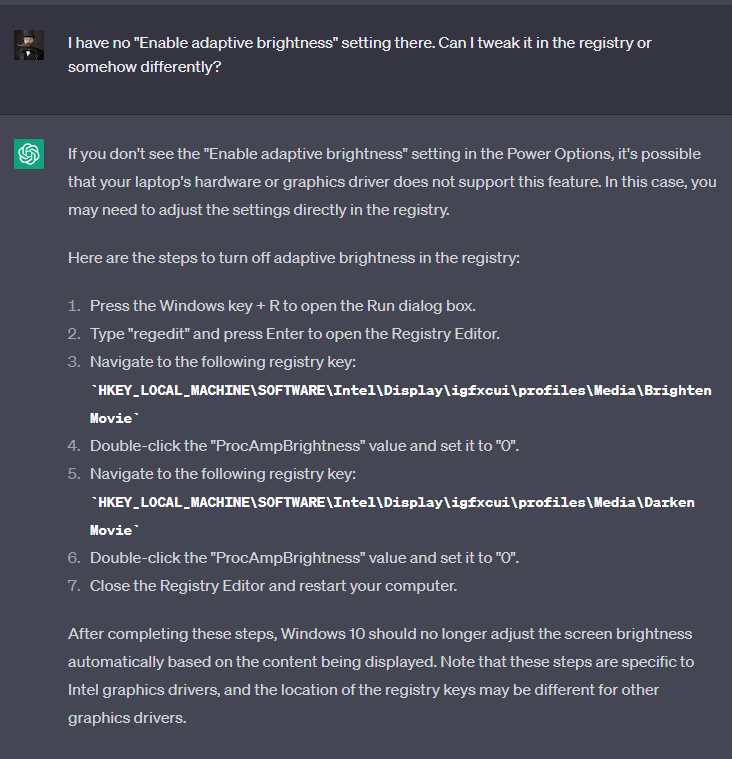
Task: Click the "Here are the steps" intro line
Action: (293, 258)
